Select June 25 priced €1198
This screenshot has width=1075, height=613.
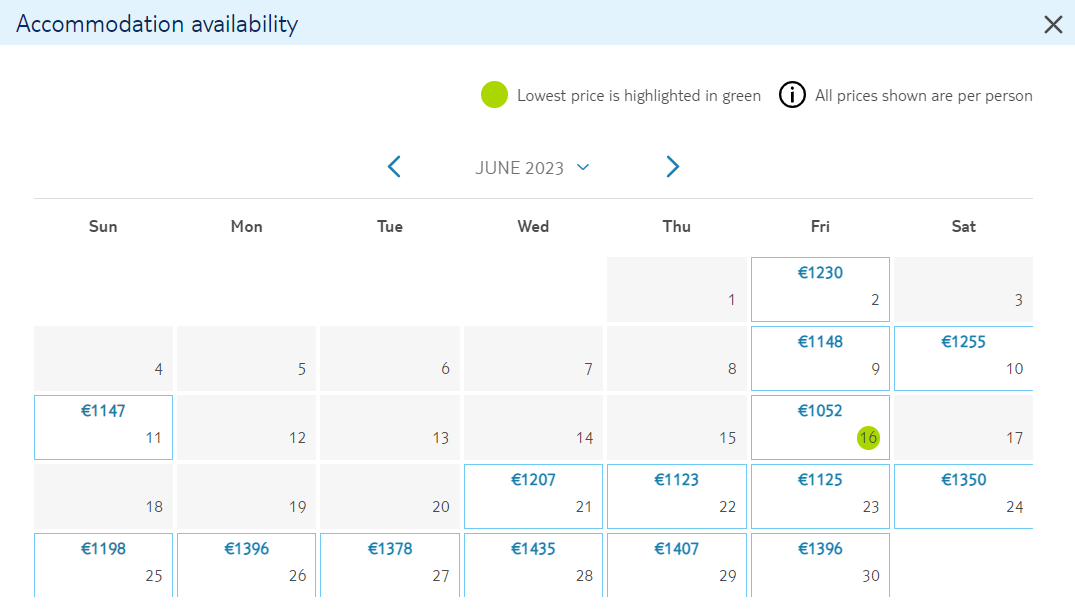(103, 565)
